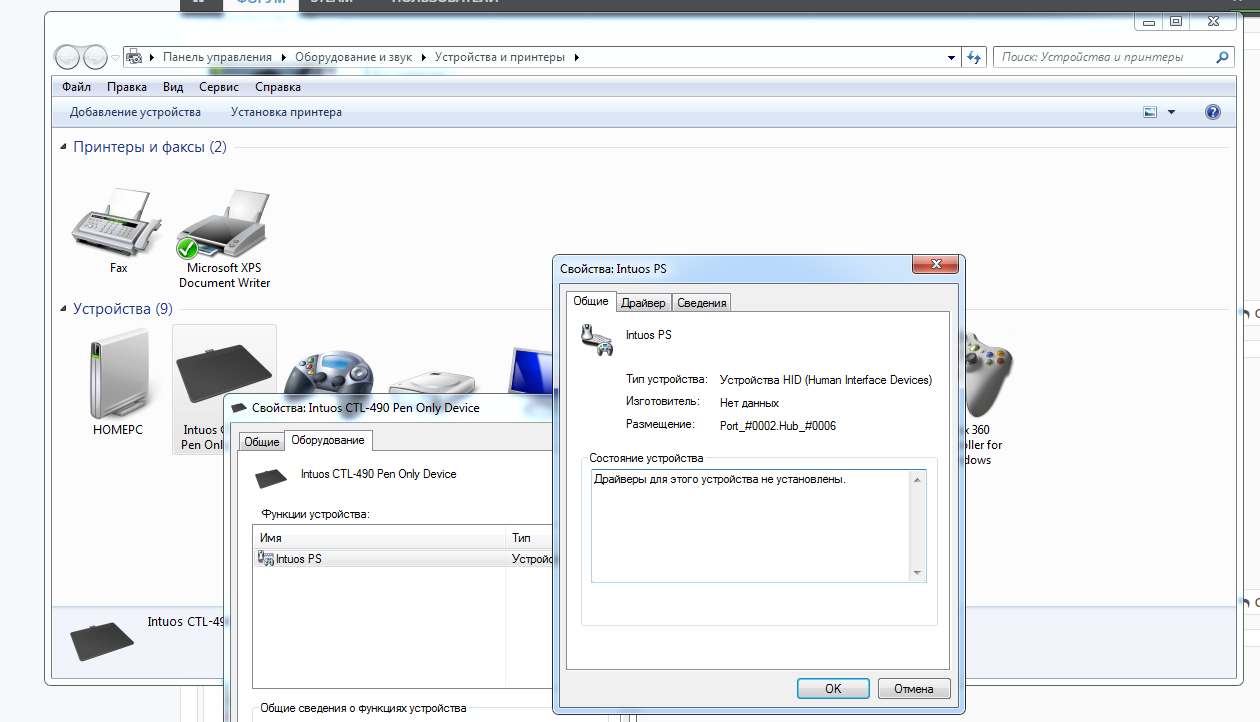
Task: Open the Fax printer icon
Action: tap(118, 224)
